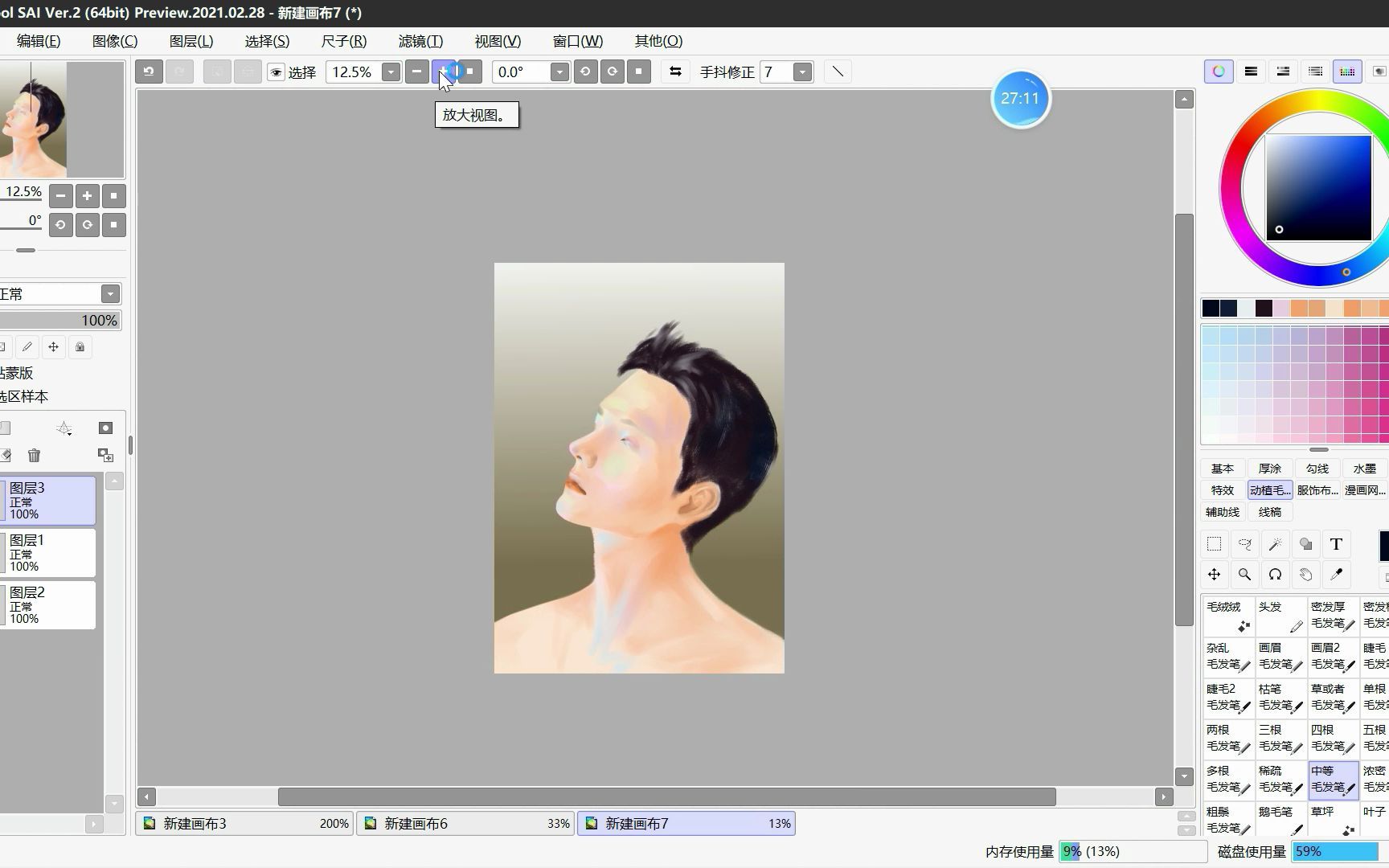The image size is (1389, 868).
Task: Select the 枯笔 毛发笔 brush preset
Action: pos(1280,698)
